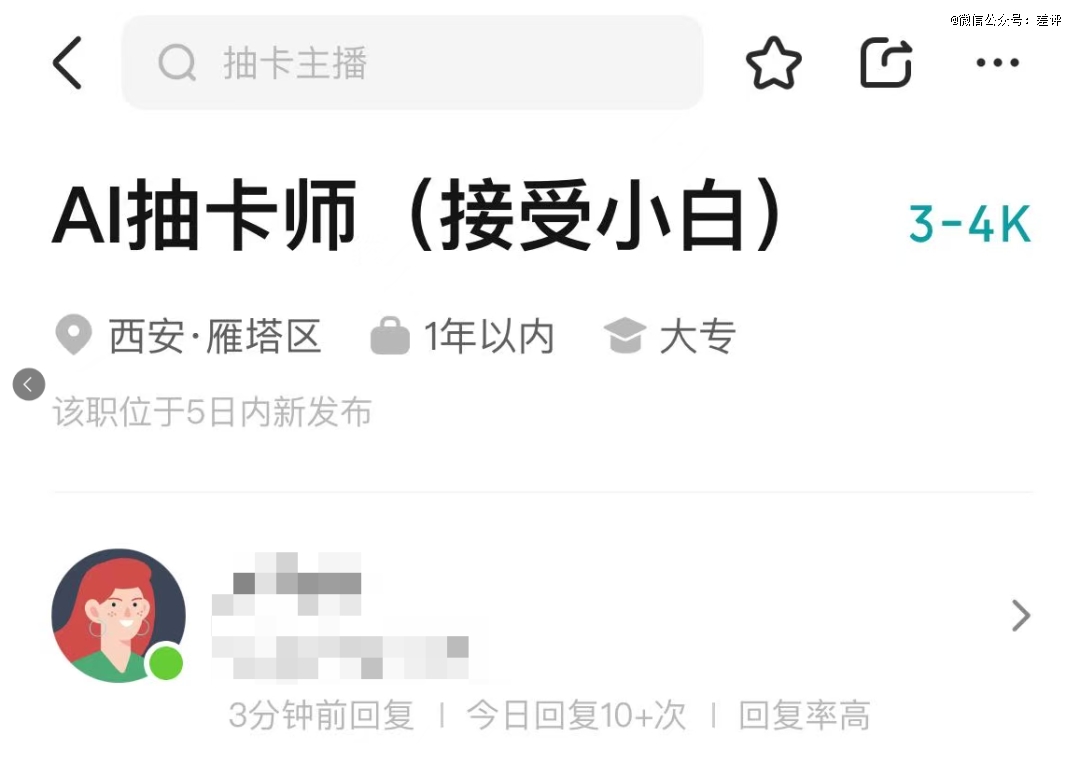The height and width of the screenshot is (764, 1080).
Task: Click the 回复率高 reply-rate label
Action: (804, 715)
